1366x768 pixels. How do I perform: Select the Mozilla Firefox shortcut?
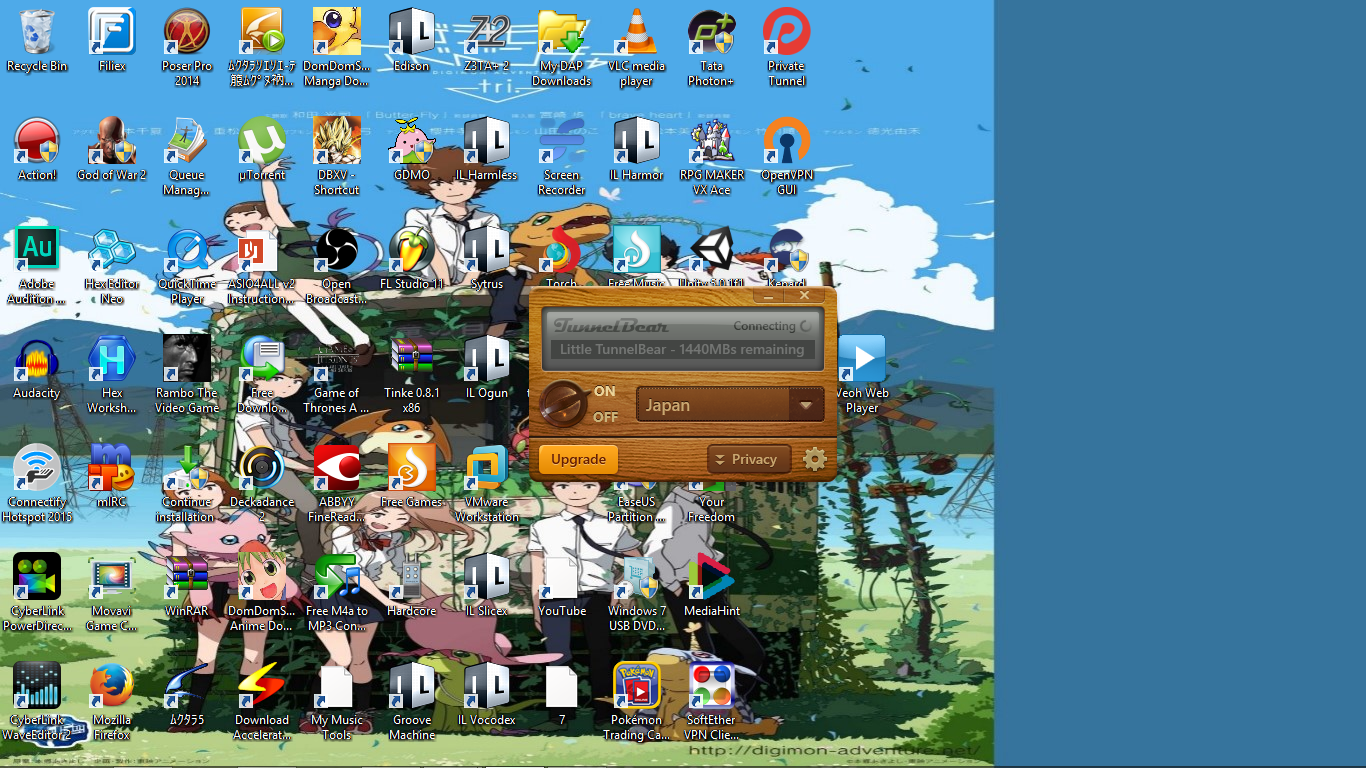click(x=112, y=702)
